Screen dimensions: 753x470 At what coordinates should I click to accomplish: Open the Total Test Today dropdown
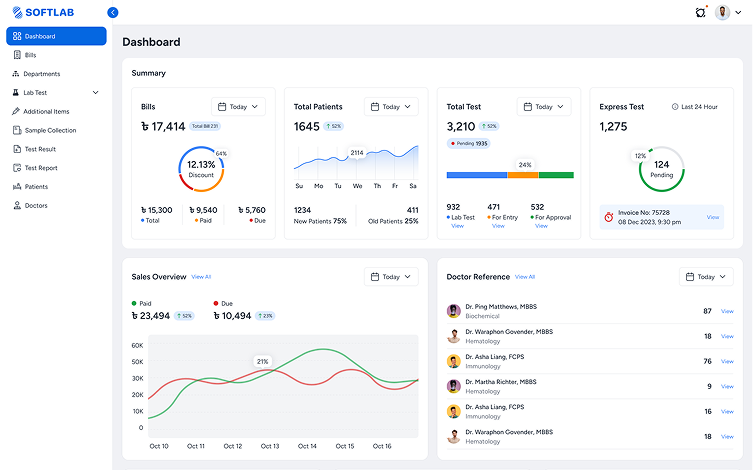544,107
